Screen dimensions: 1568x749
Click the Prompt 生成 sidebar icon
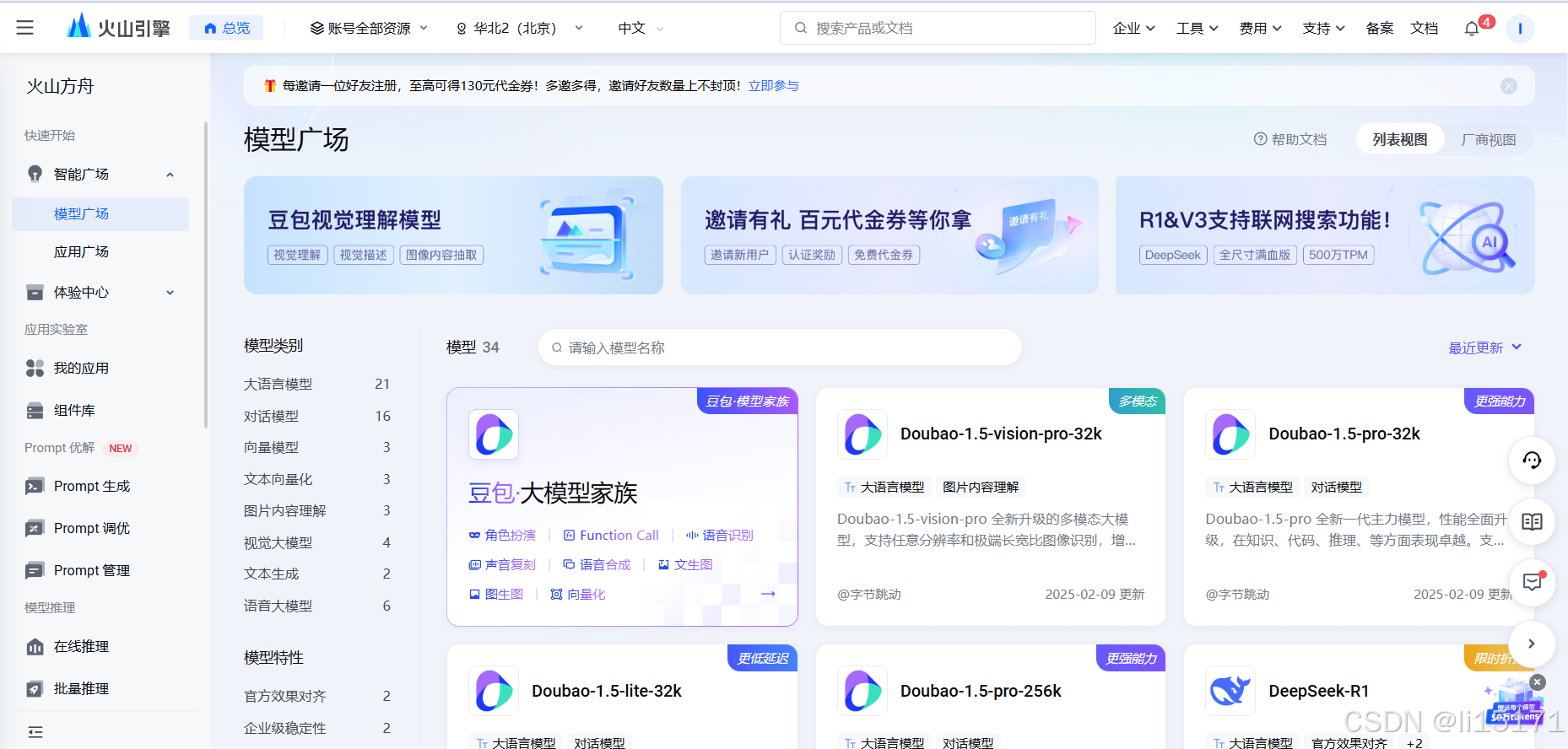click(35, 486)
